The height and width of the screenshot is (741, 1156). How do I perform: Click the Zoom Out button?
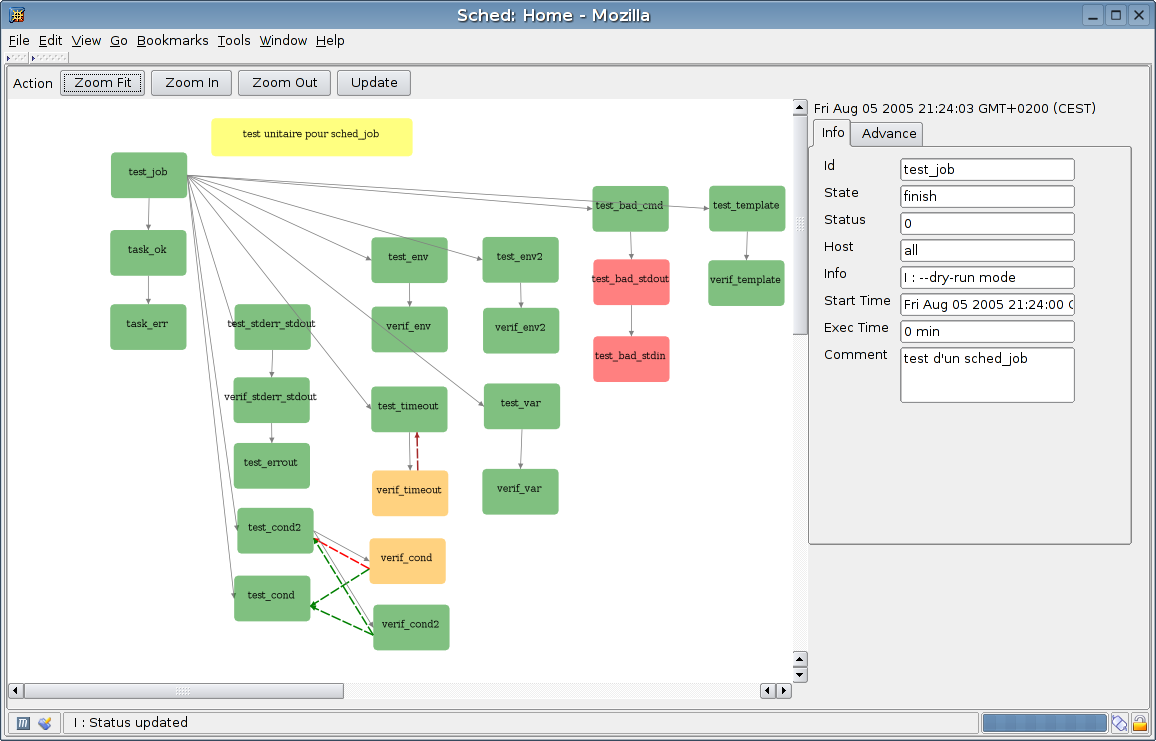point(284,83)
